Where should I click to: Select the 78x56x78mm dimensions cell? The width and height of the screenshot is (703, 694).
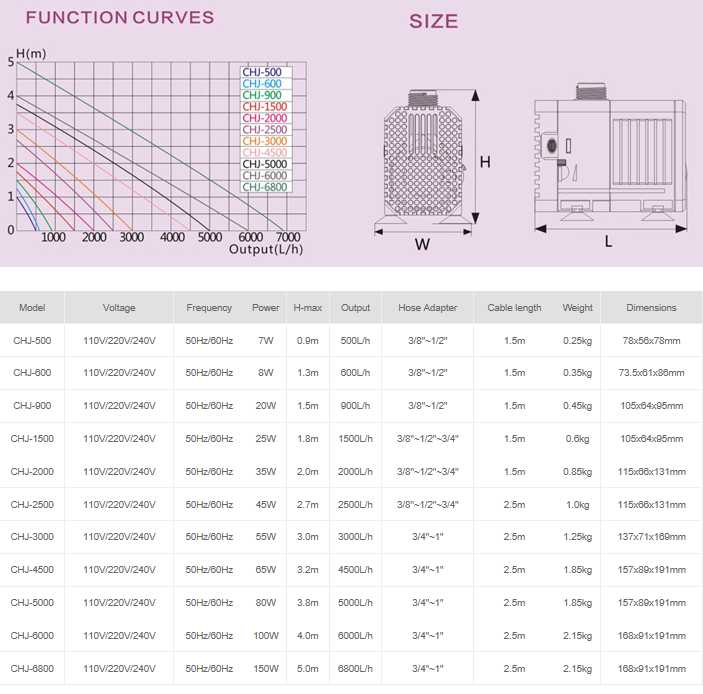651,341
